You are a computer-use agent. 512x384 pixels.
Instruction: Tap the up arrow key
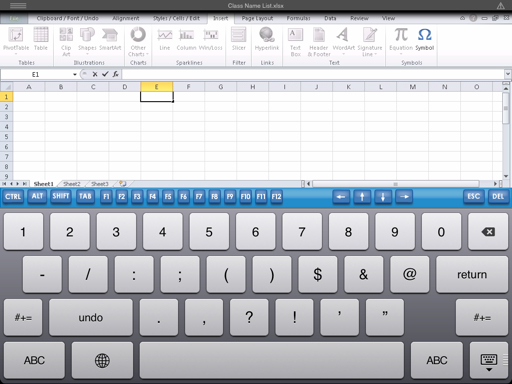362,197
